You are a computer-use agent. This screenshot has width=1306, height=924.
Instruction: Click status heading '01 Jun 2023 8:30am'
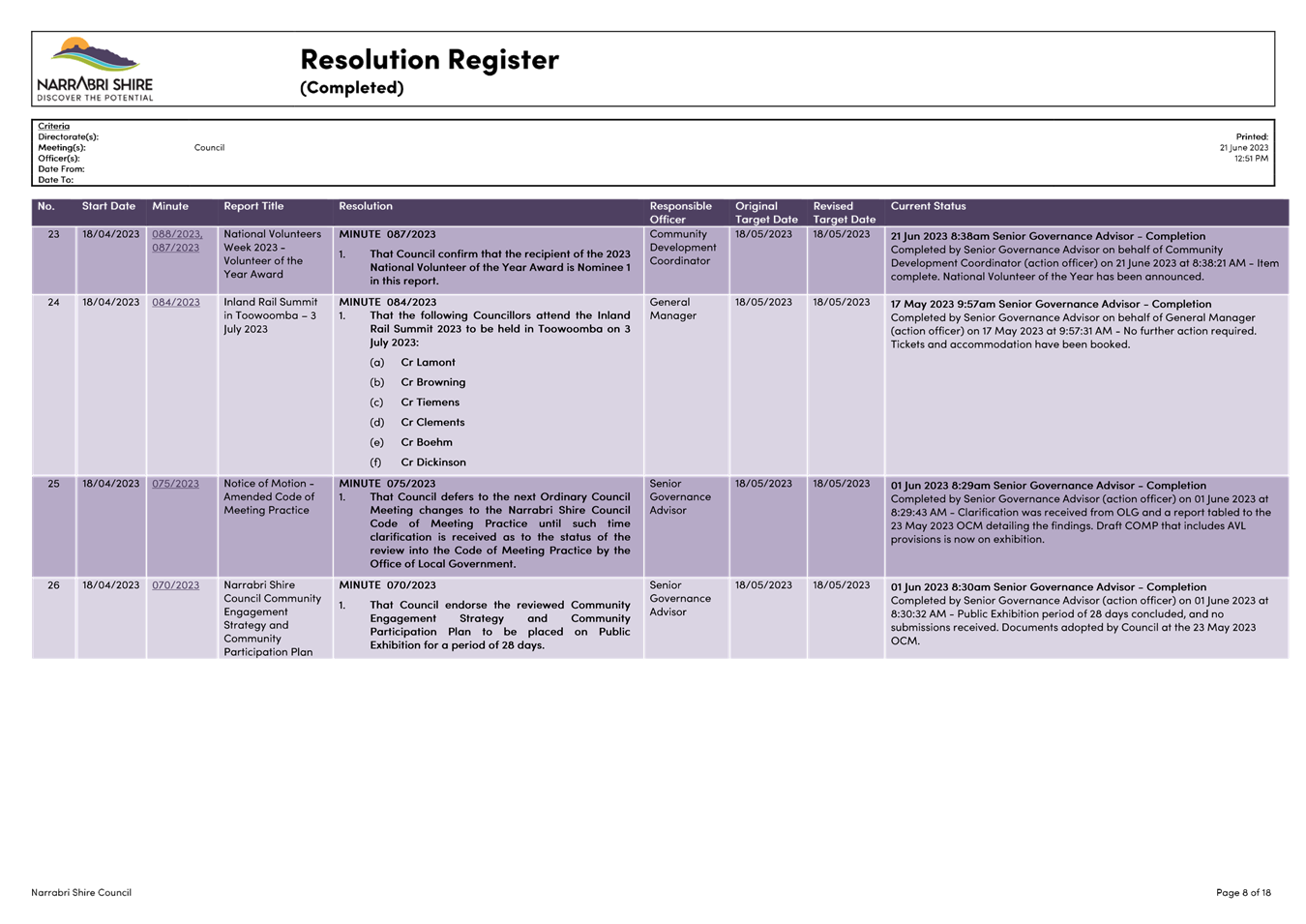click(x=1049, y=587)
